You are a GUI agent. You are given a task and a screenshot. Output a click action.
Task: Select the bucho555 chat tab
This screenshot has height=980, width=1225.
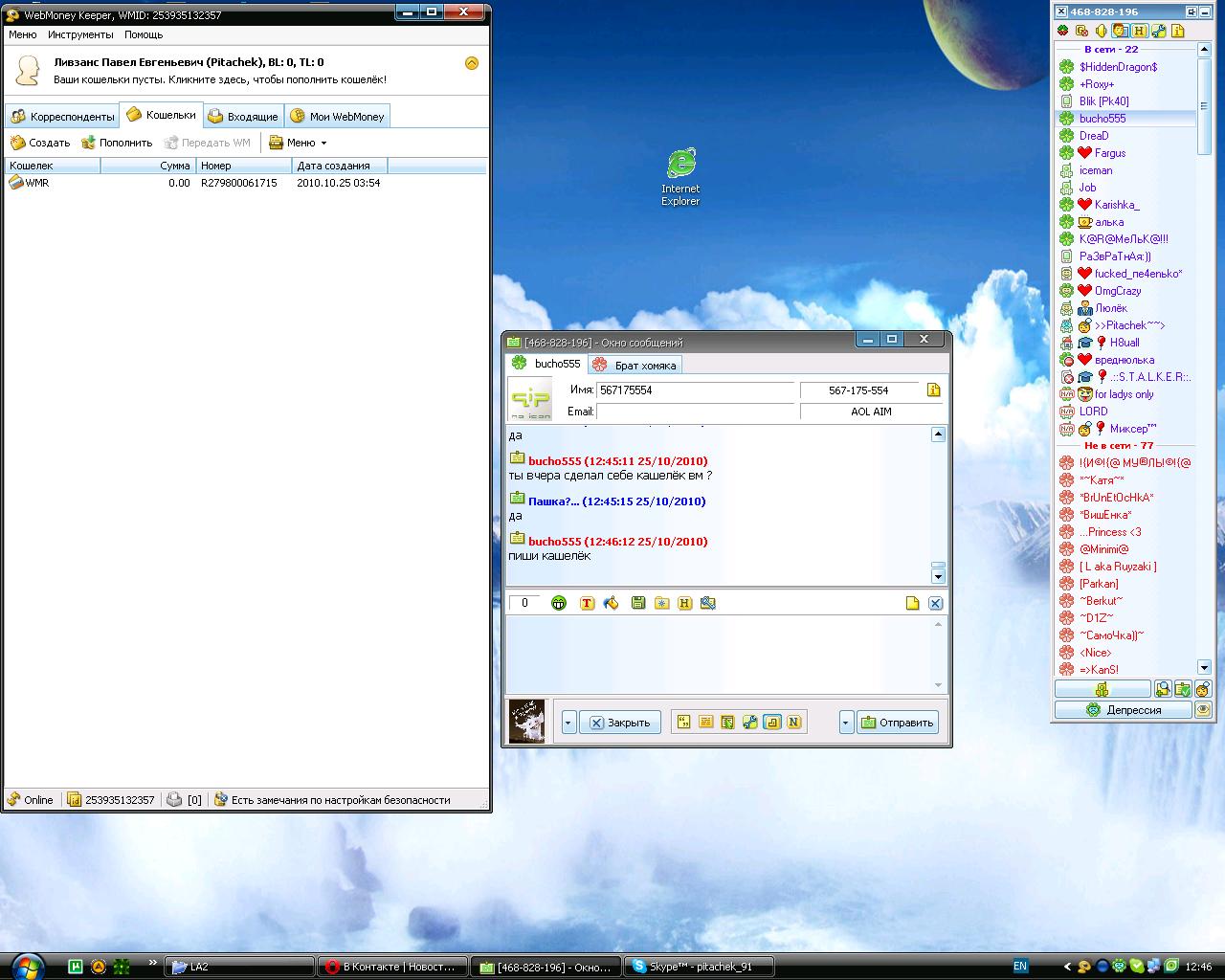(546, 364)
